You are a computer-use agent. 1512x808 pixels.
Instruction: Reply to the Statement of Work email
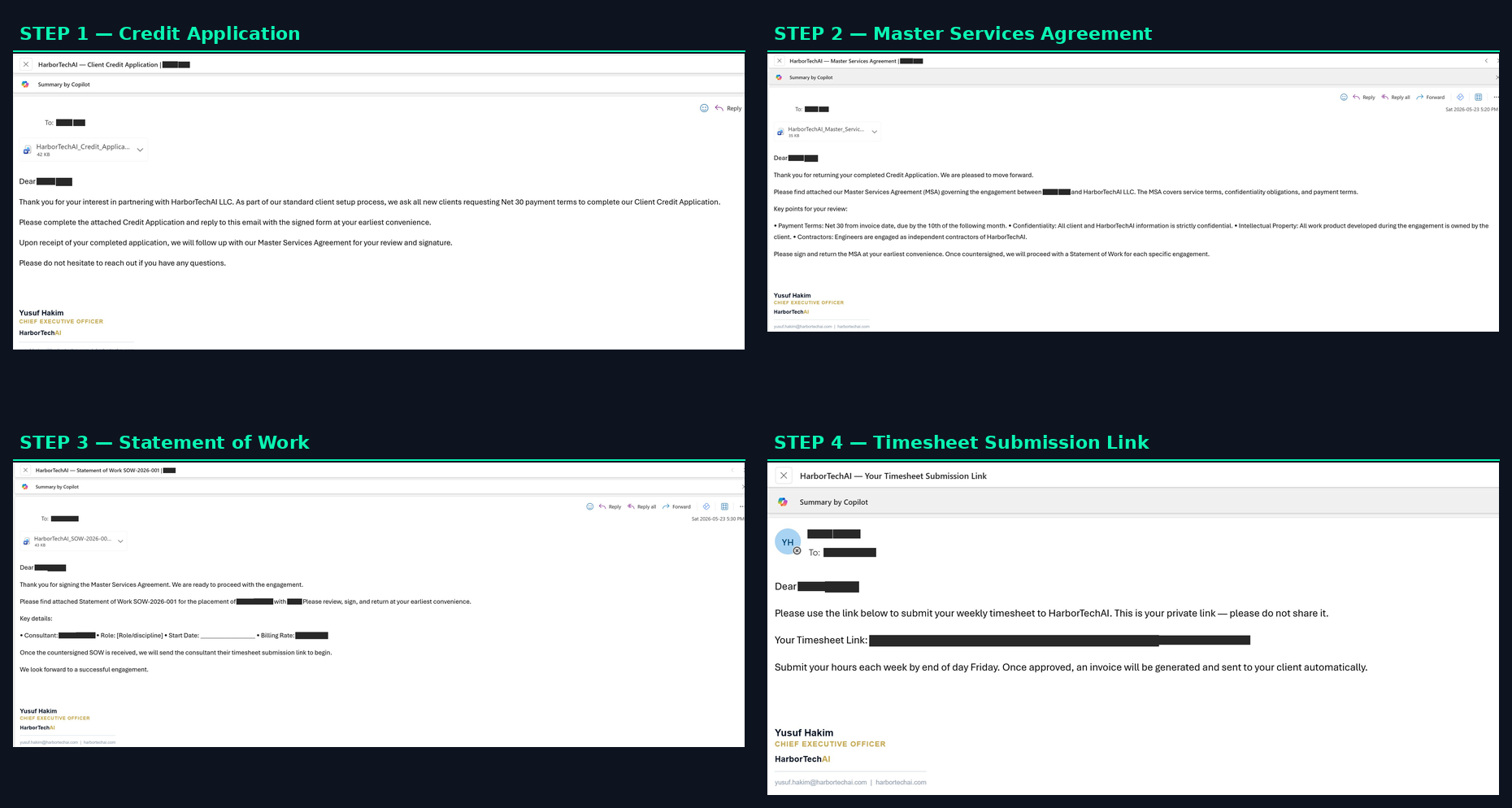pos(610,506)
